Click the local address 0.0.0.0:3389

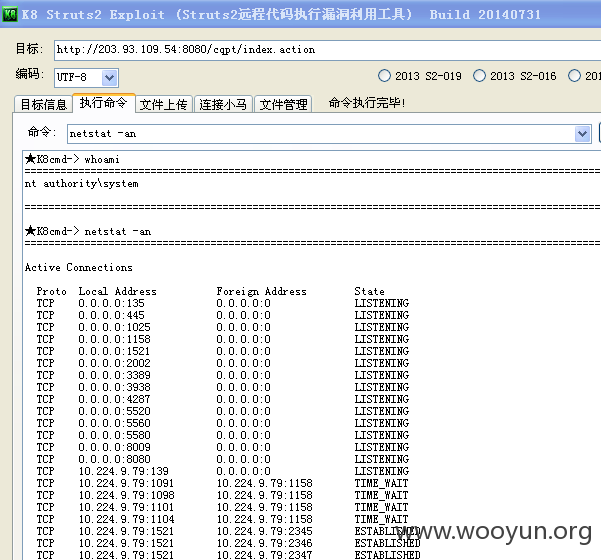coord(115,375)
